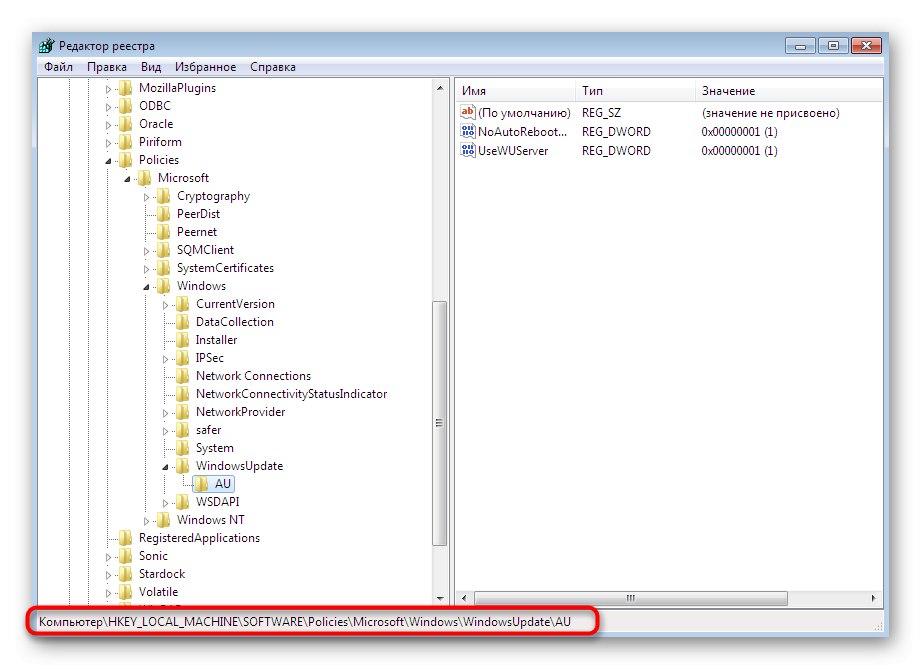Click NoAutoReboot value data 0x00000001
Image resolution: width=921 pixels, height=669 pixels.
click(x=739, y=132)
